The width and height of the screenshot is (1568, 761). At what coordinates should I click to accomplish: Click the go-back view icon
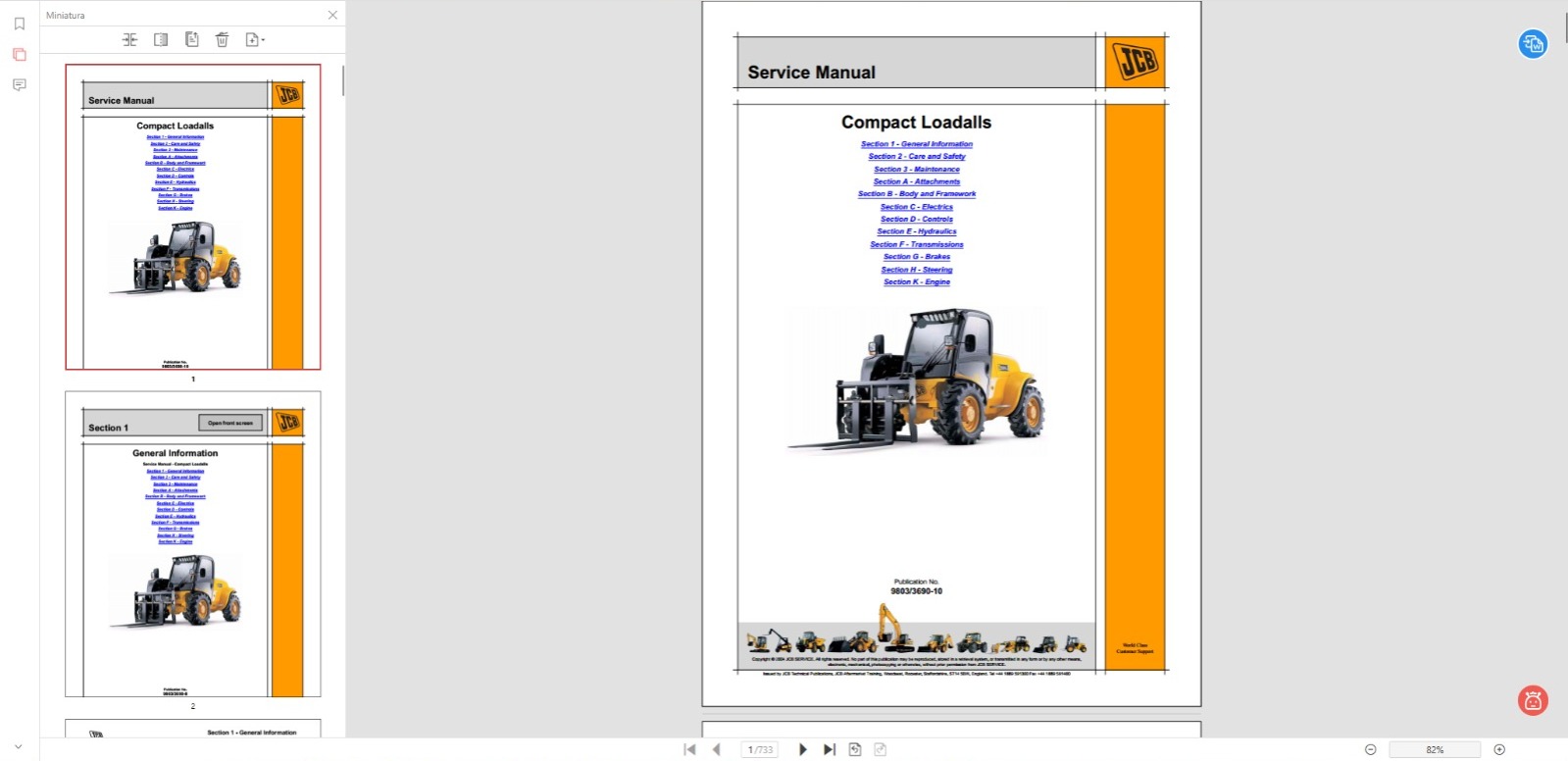point(855,749)
